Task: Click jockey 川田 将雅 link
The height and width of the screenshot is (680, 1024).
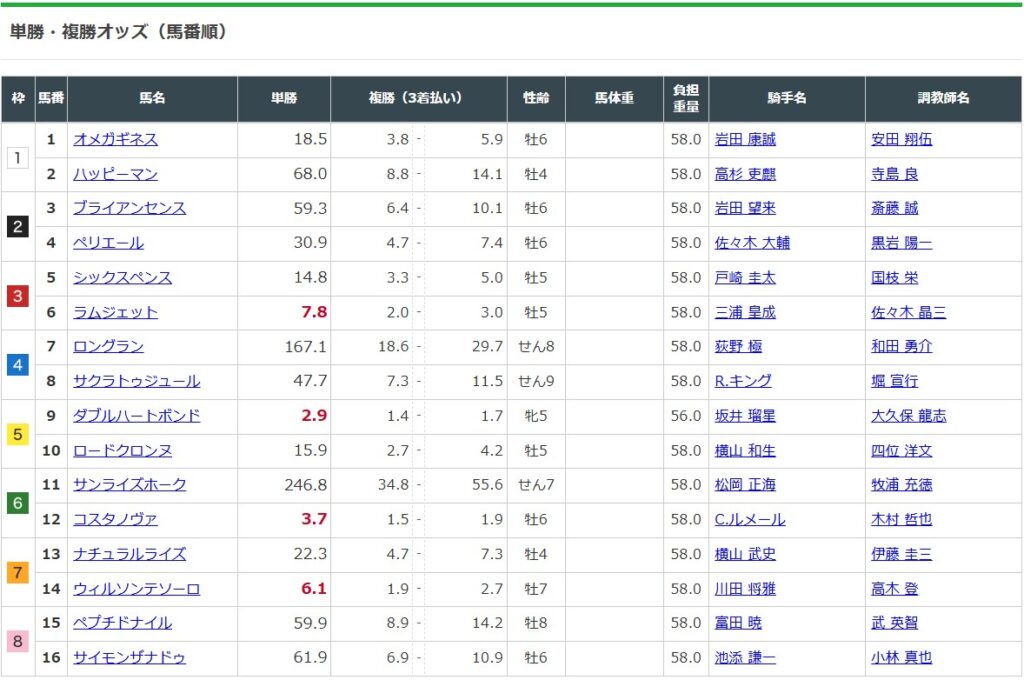Action: point(745,589)
